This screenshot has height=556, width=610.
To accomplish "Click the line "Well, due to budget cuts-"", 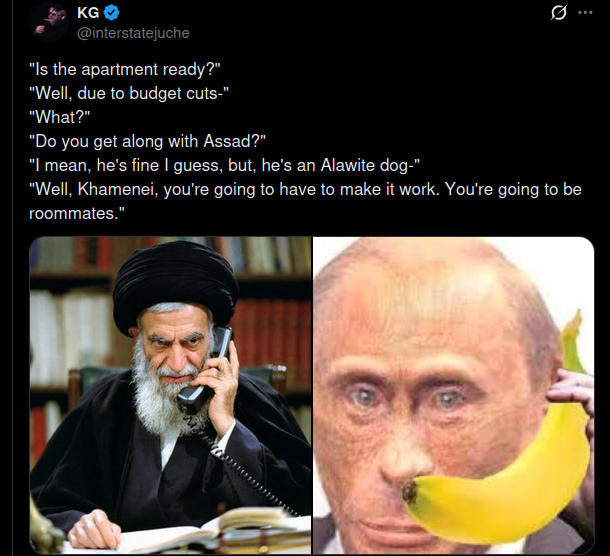I will click(129, 93).
